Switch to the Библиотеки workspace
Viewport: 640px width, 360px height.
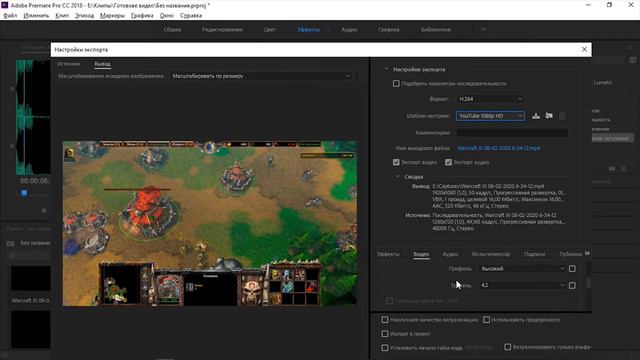(x=436, y=30)
